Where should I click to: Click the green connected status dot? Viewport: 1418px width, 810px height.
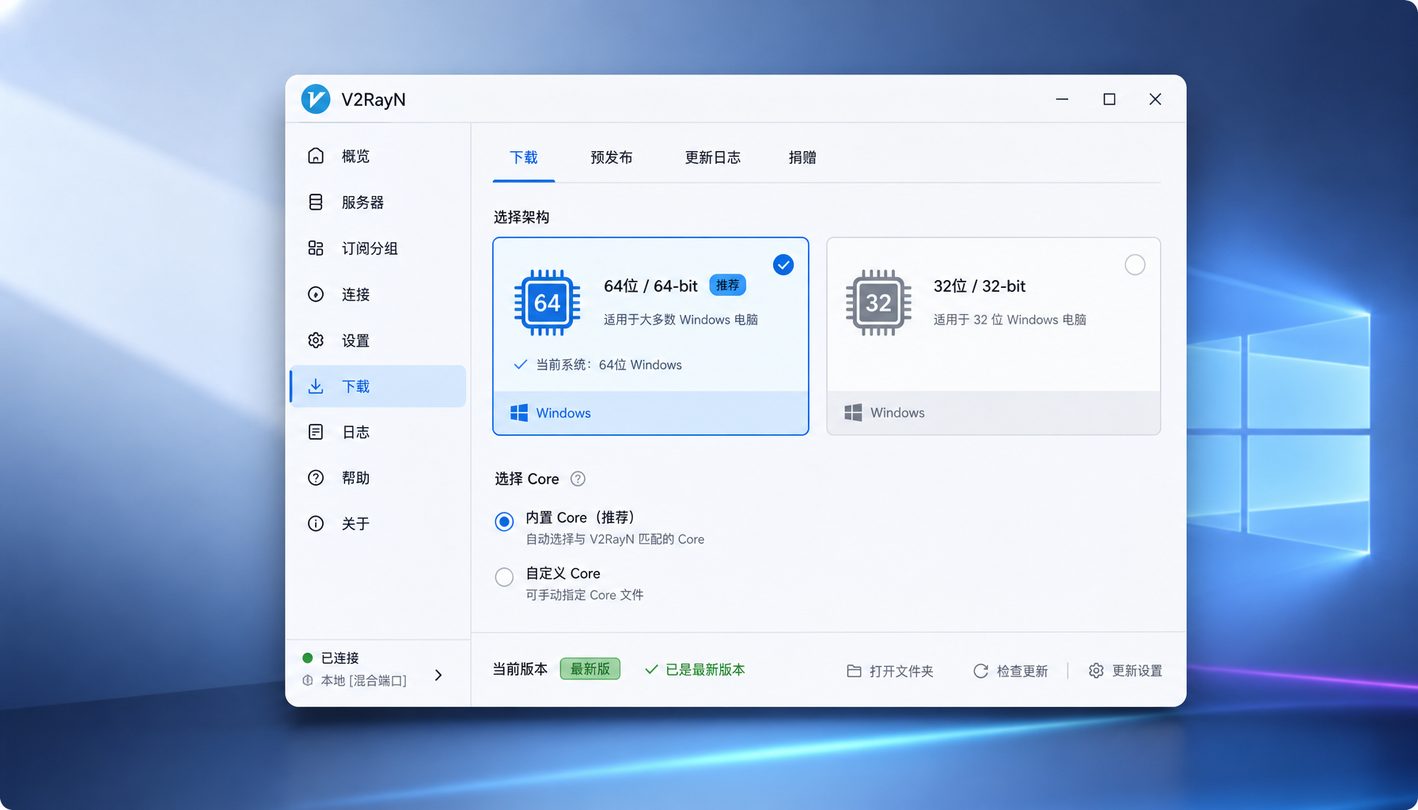[308, 658]
